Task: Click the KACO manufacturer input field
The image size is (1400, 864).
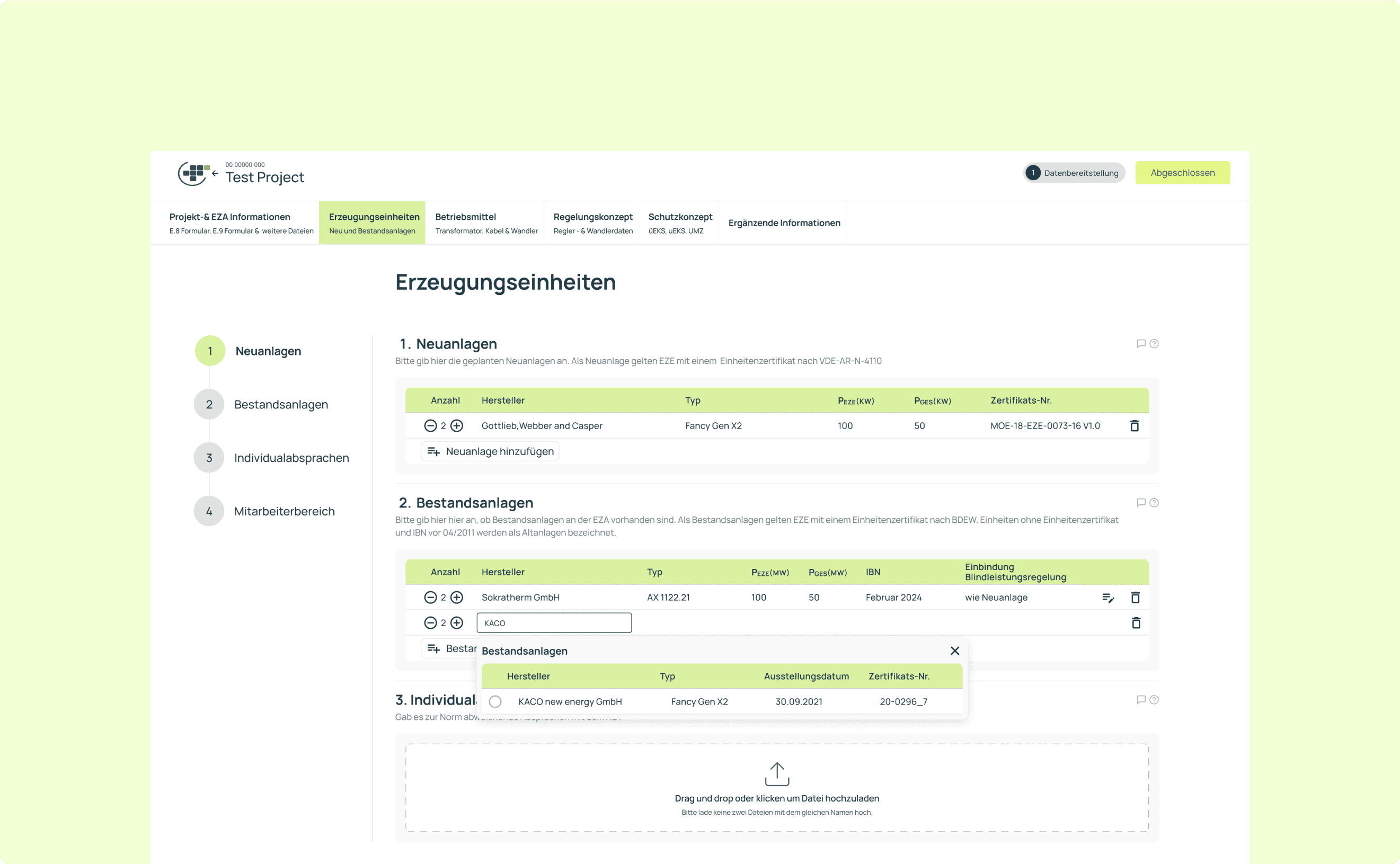Action: [554, 623]
